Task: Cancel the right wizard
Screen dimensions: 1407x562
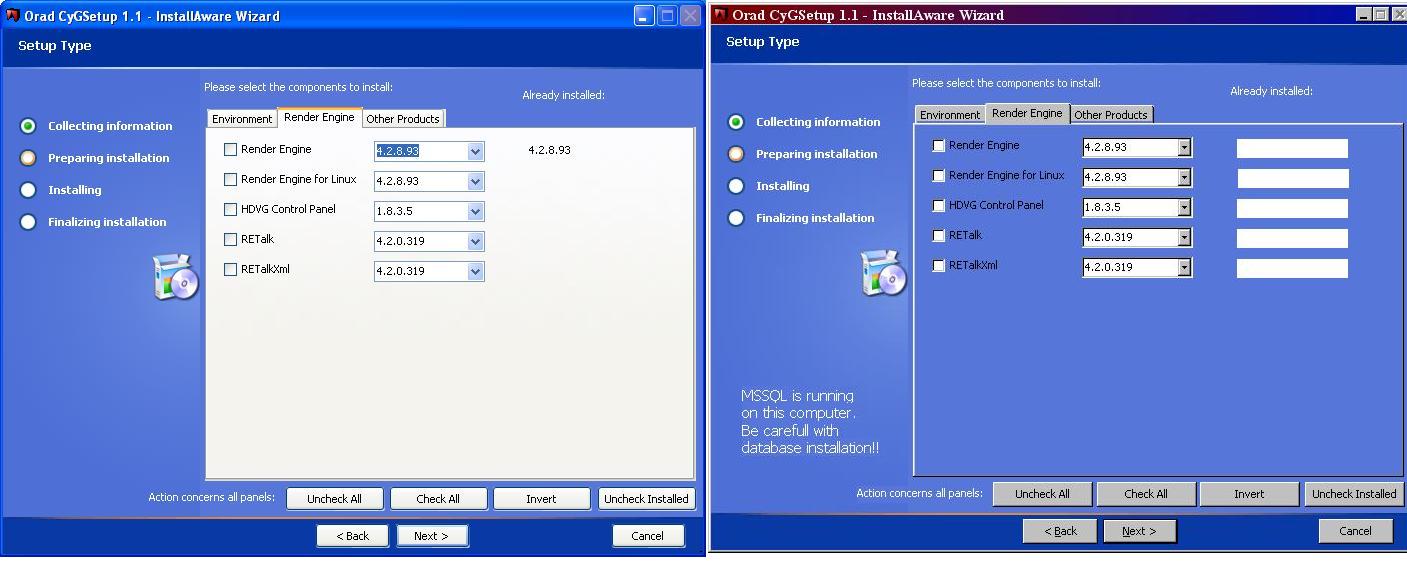Action: 1356,531
